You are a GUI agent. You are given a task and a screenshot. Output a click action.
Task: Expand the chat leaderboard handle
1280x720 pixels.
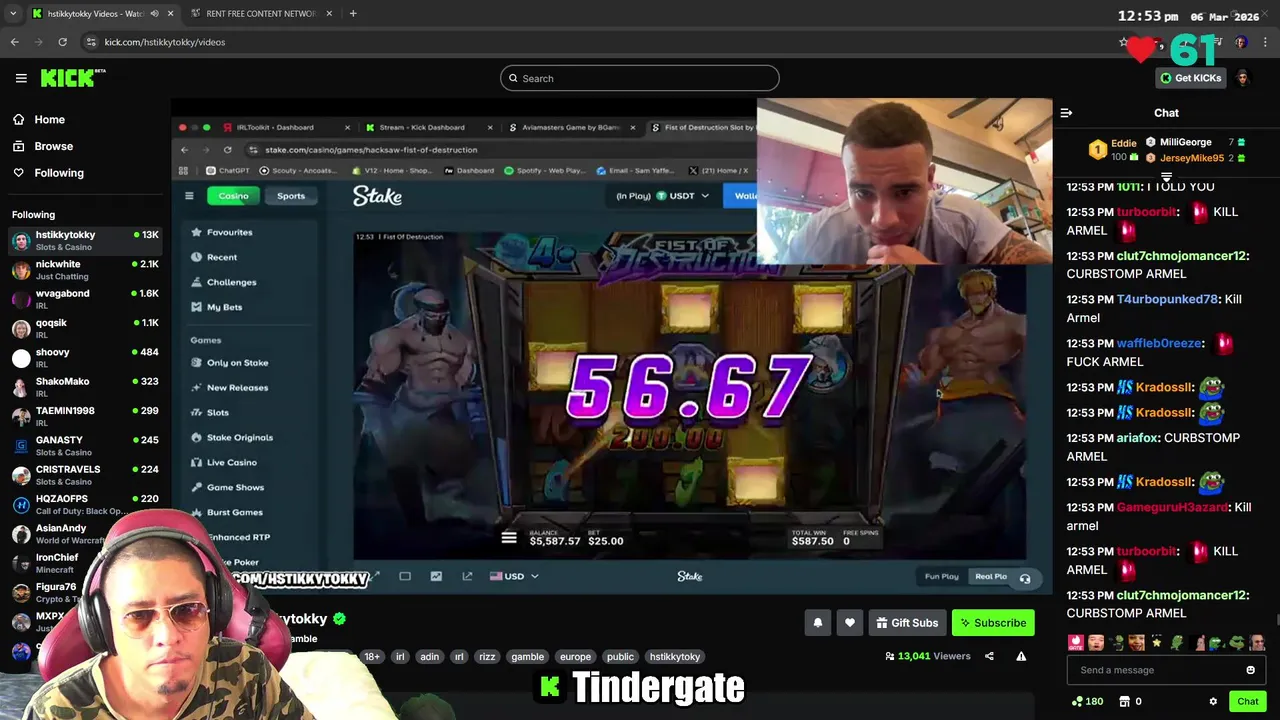pyautogui.click(x=1166, y=177)
